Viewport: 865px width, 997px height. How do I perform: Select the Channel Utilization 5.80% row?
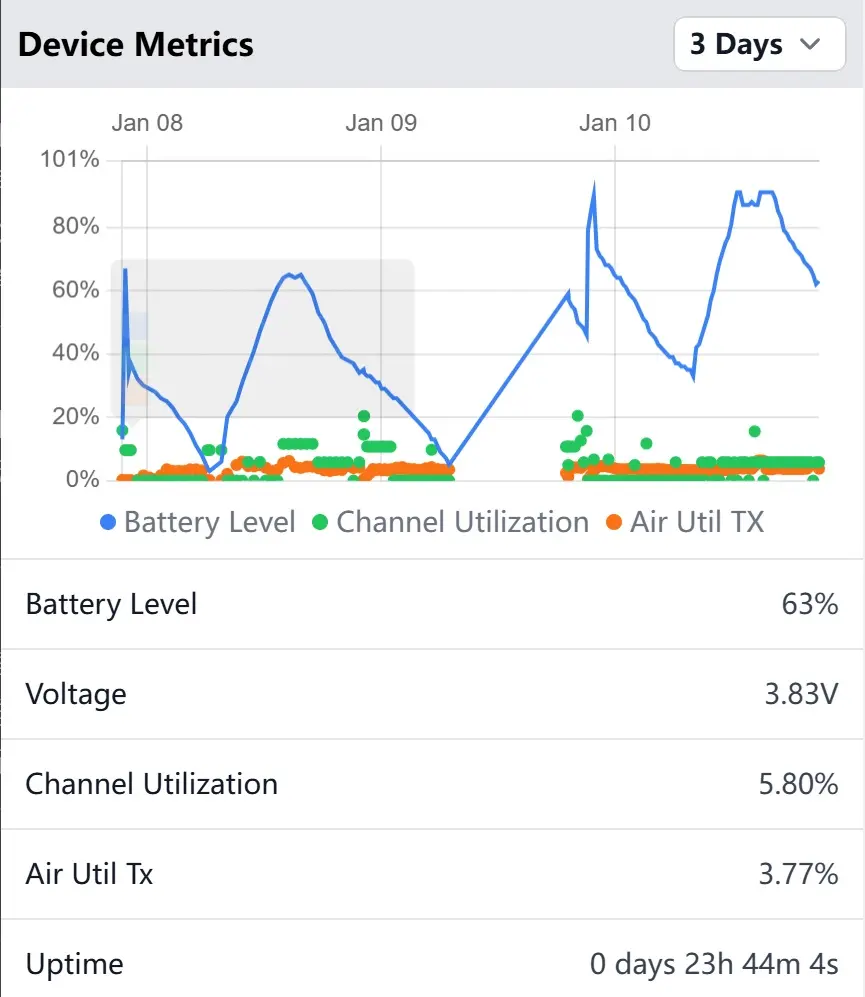(x=432, y=784)
